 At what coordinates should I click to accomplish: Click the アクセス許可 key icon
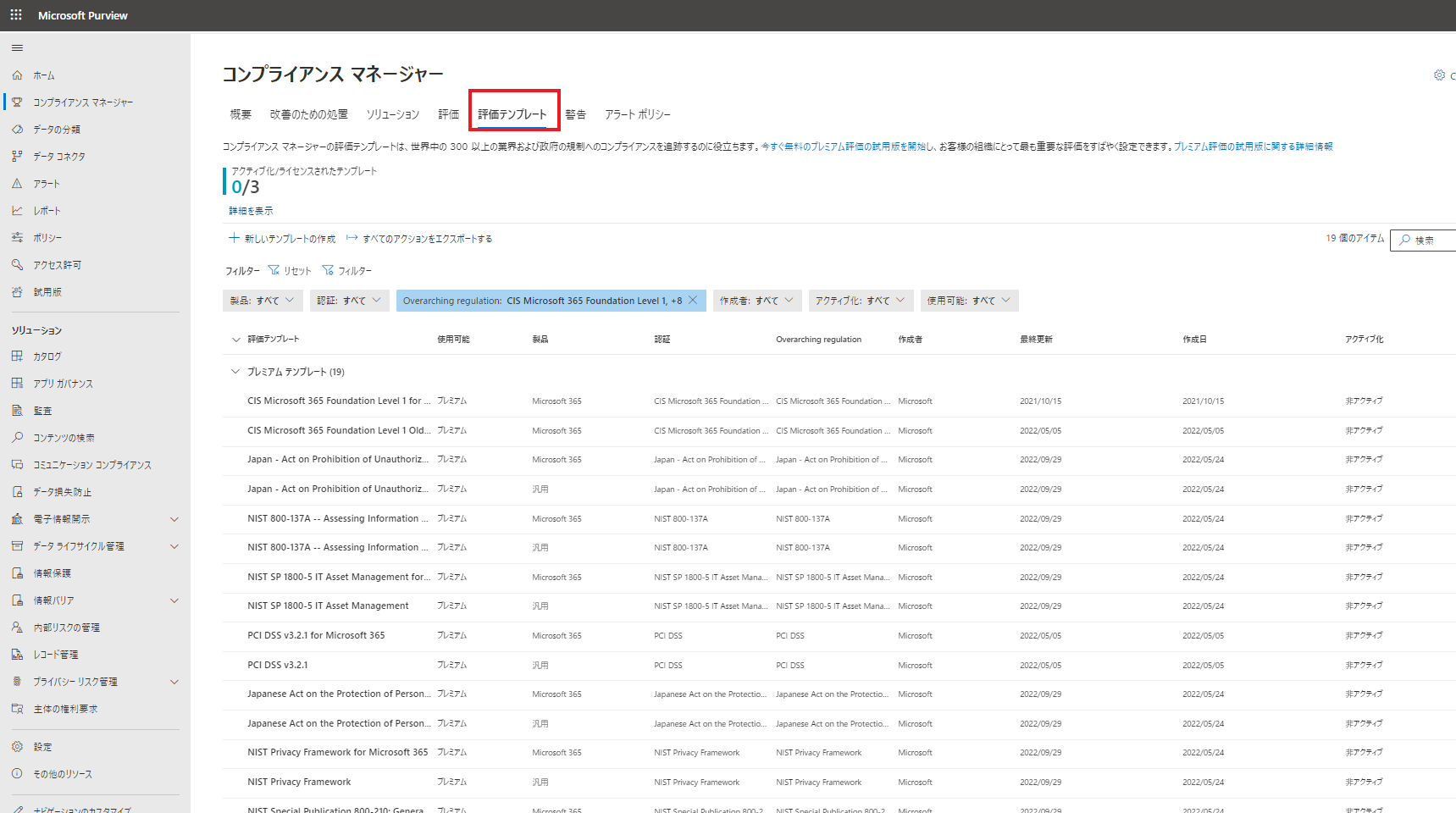pyautogui.click(x=17, y=265)
